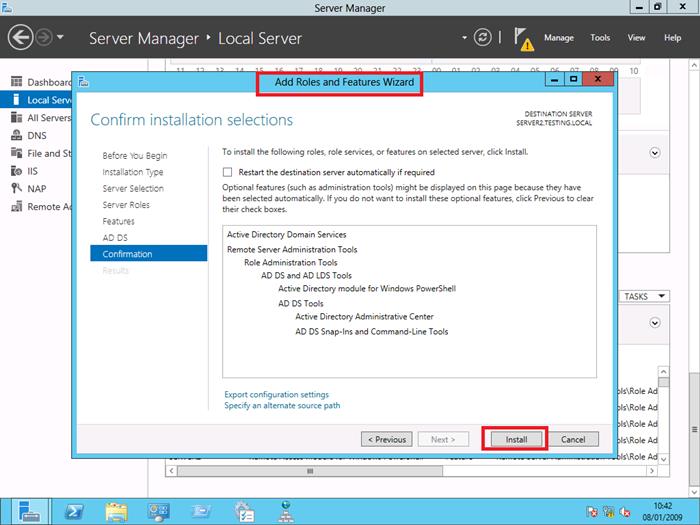Click AD DS Tools entry
Viewport: 700px width, 525px height.
(x=301, y=304)
